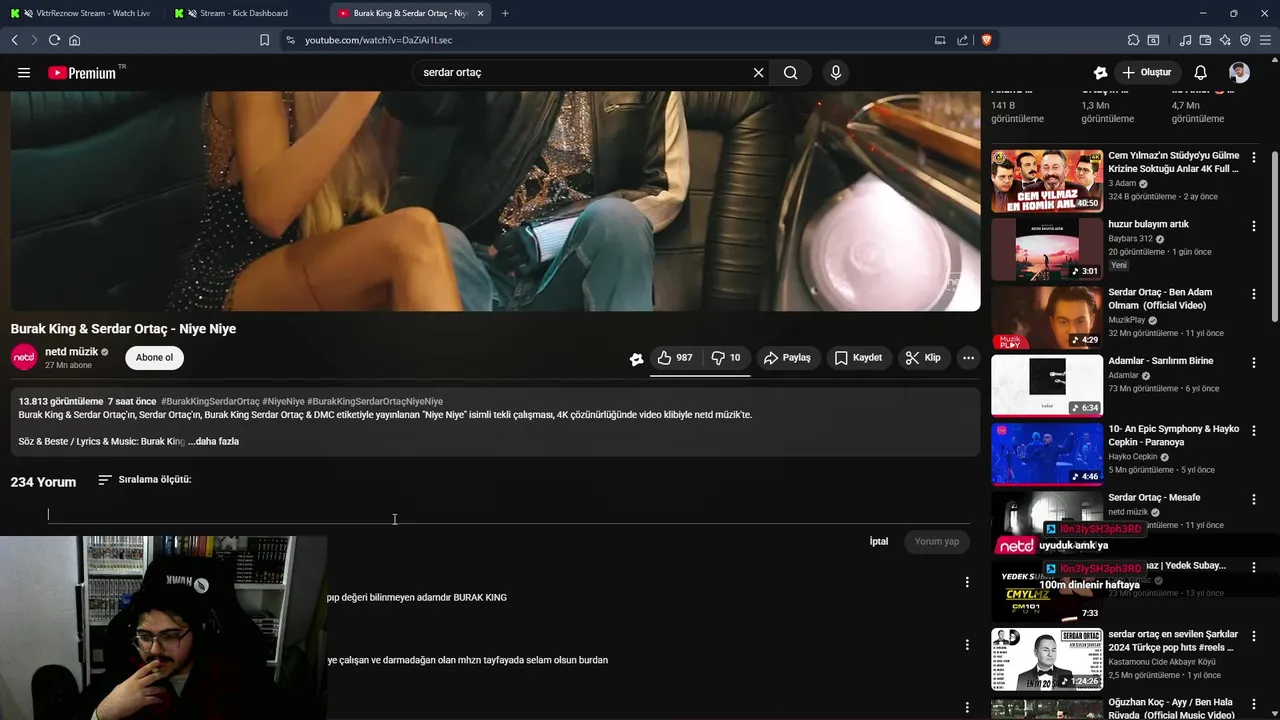Bookmark this page via address bar icon
This screenshot has height=720, width=1280.
pyautogui.click(x=264, y=40)
